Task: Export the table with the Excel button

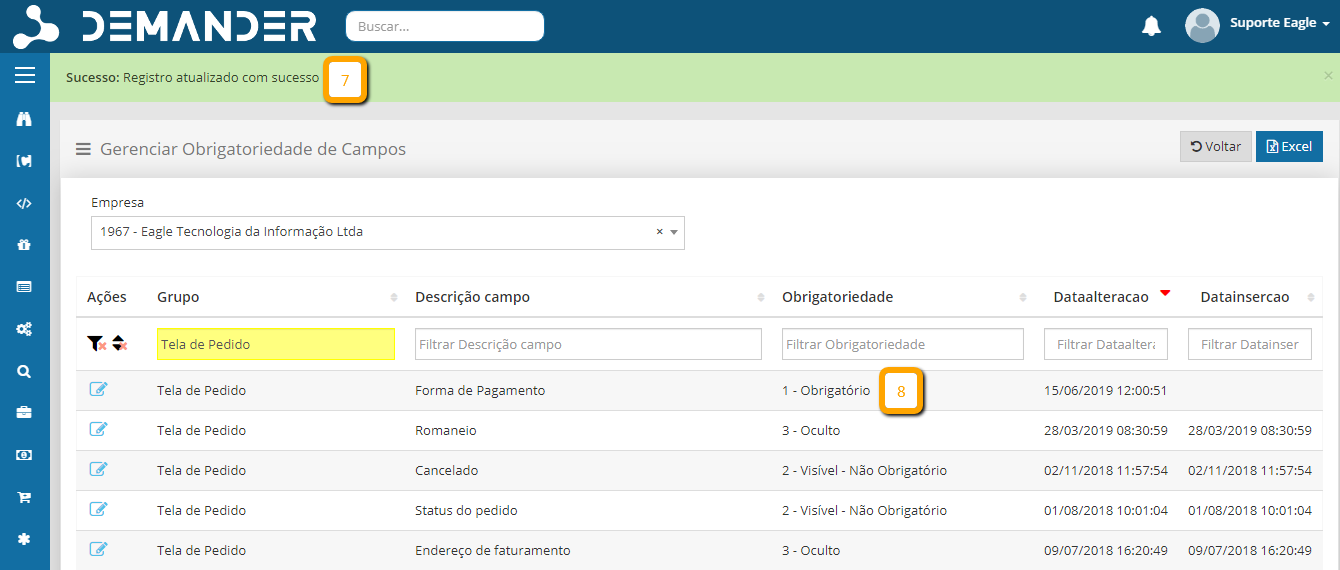Action: 1289,146
